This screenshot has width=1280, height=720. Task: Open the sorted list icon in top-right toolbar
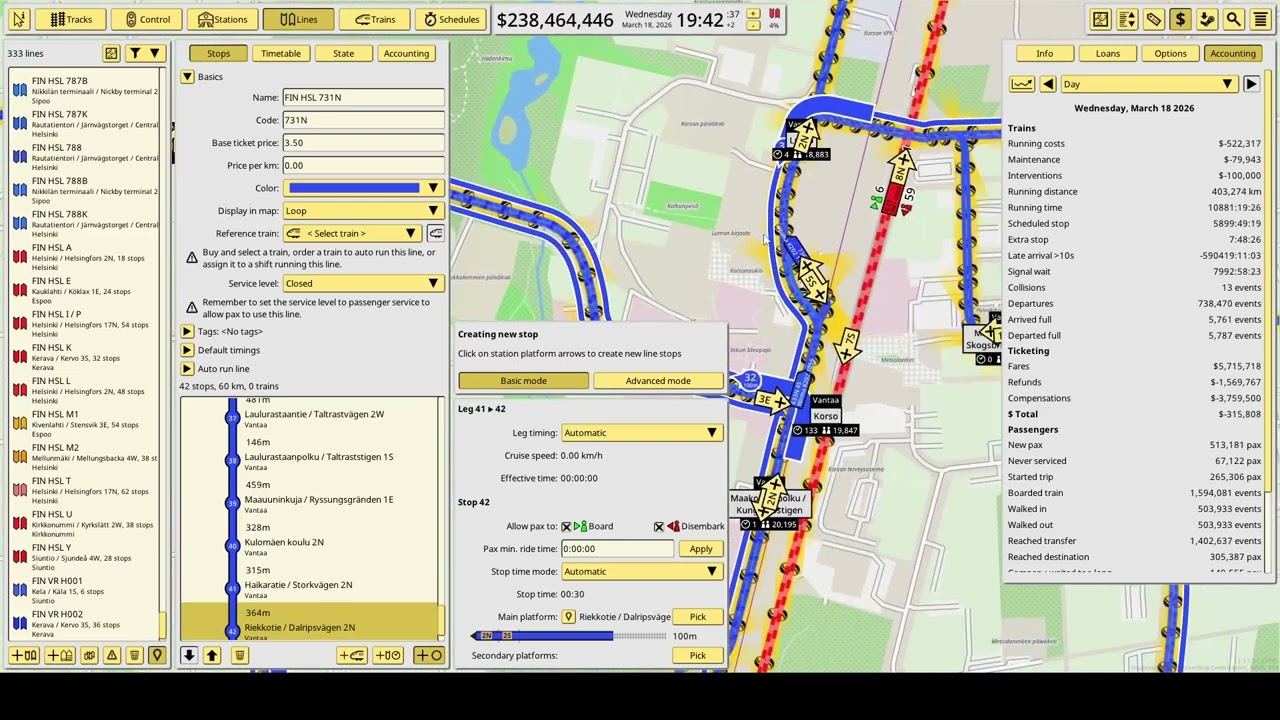(1127, 19)
